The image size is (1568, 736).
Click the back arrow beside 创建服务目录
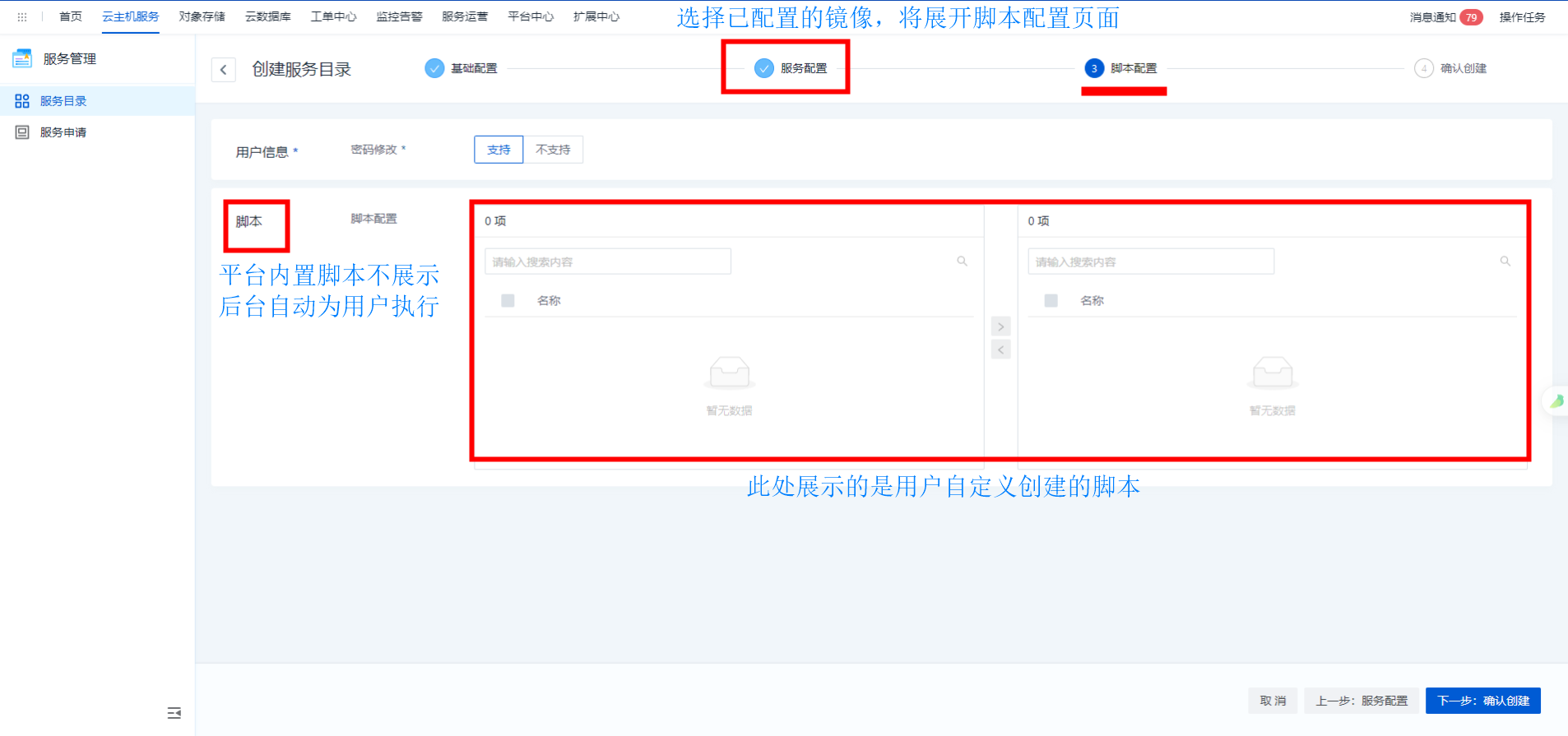pyautogui.click(x=223, y=70)
